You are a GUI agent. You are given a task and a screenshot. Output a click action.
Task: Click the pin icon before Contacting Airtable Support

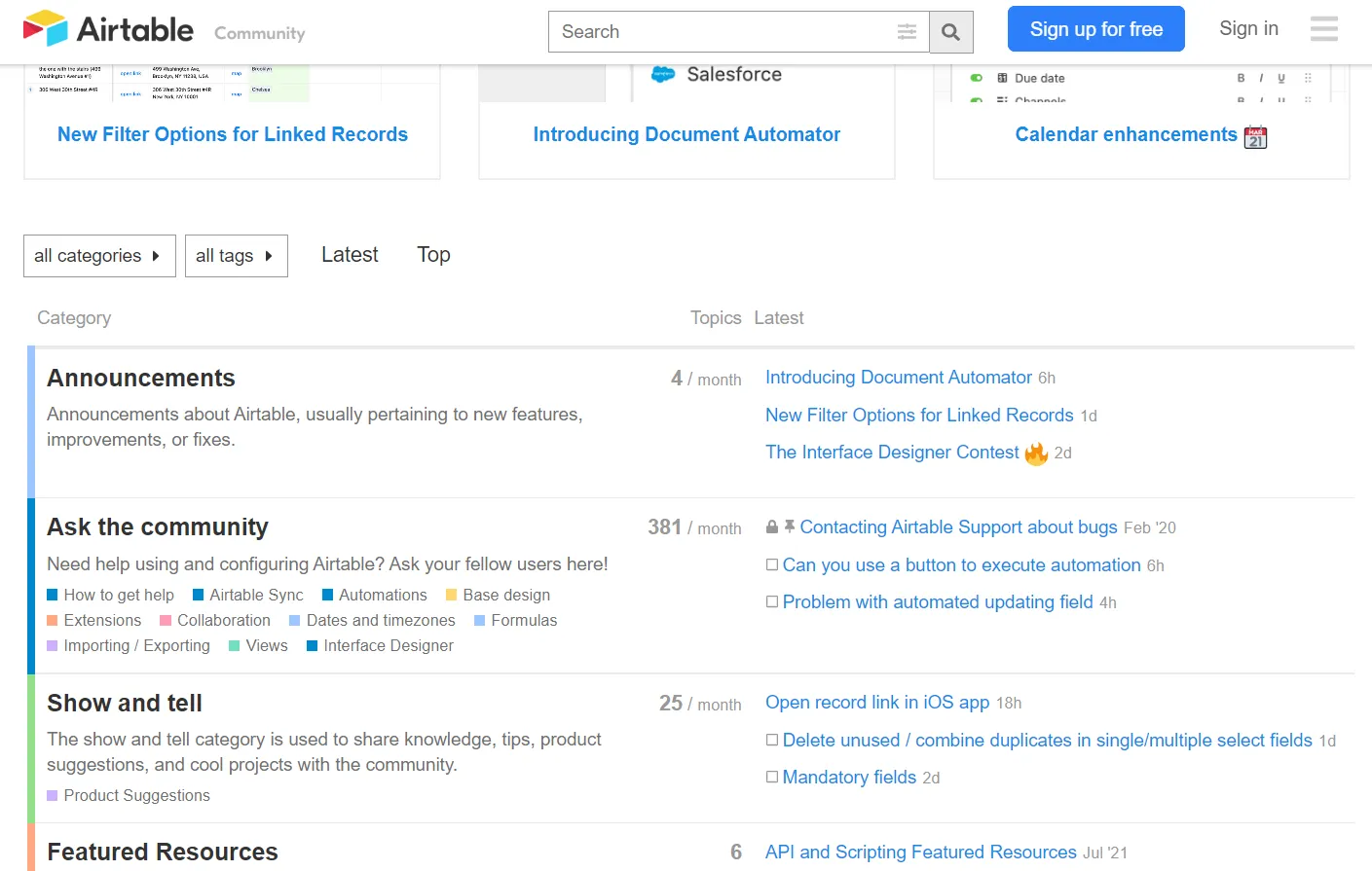790,526
